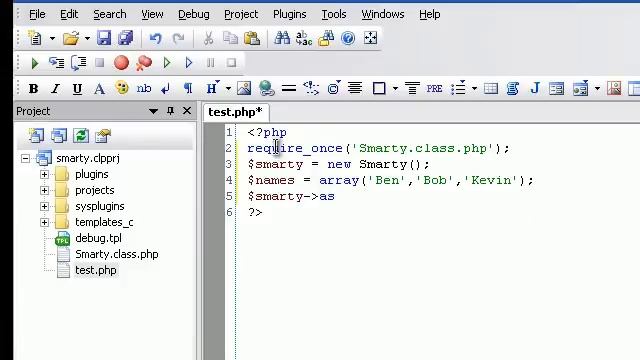The image size is (640, 360).
Task: Click the Pause debug icon
Action: coord(210,63)
